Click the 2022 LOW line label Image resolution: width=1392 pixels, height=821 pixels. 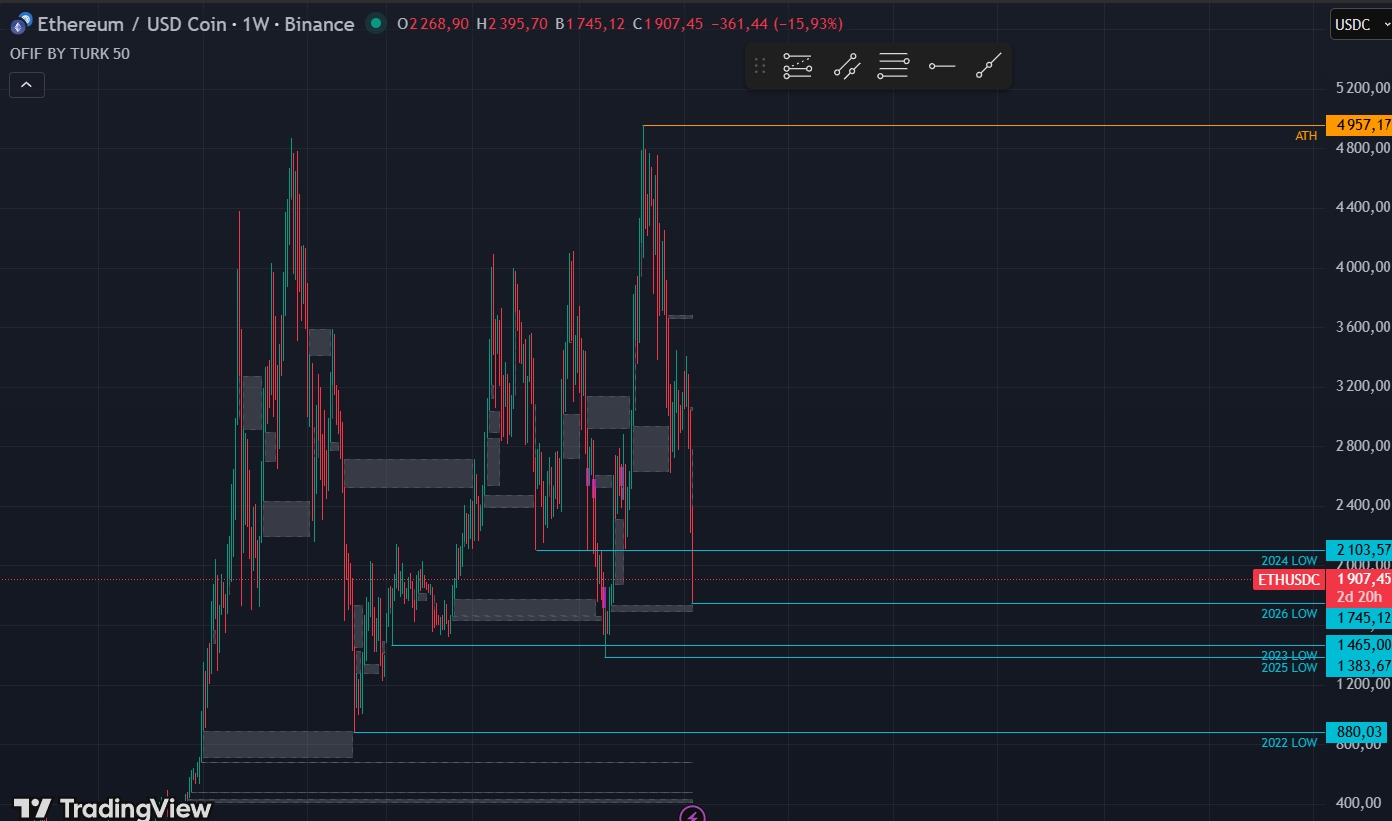(1289, 743)
